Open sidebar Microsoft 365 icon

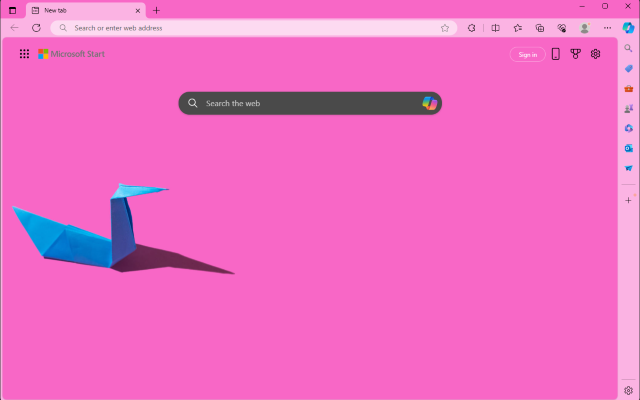[629, 128]
